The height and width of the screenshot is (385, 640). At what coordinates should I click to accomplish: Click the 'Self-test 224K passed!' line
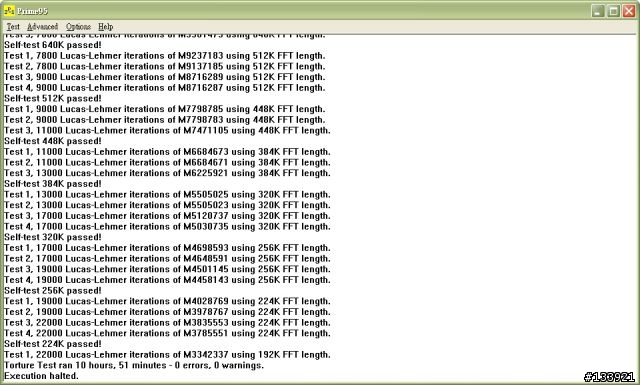(x=53, y=344)
